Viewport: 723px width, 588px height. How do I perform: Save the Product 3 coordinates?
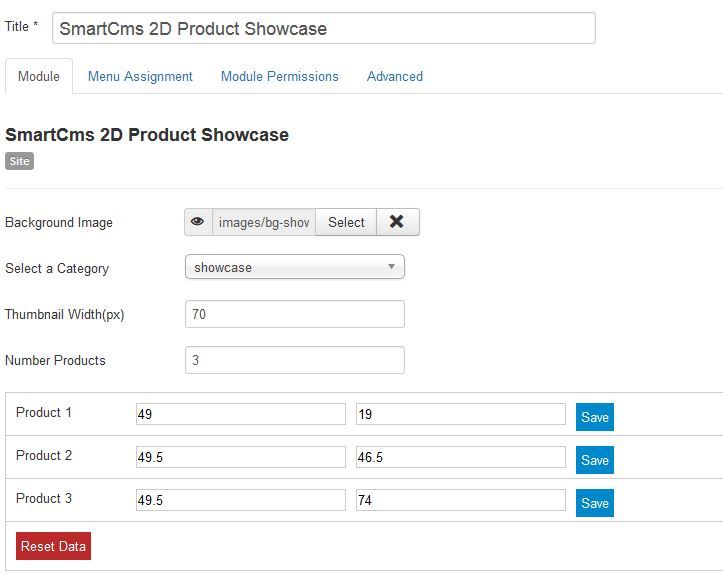pyautogui.click(x=595, y=503)
